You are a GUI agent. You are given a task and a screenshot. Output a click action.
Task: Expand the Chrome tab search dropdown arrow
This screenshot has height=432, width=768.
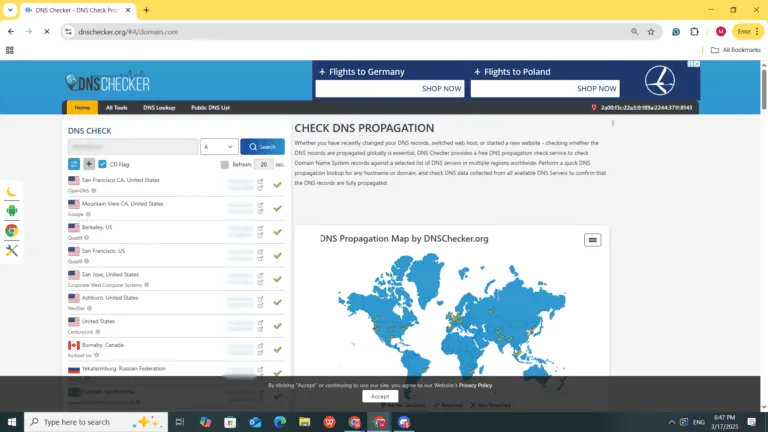point(10,10)
